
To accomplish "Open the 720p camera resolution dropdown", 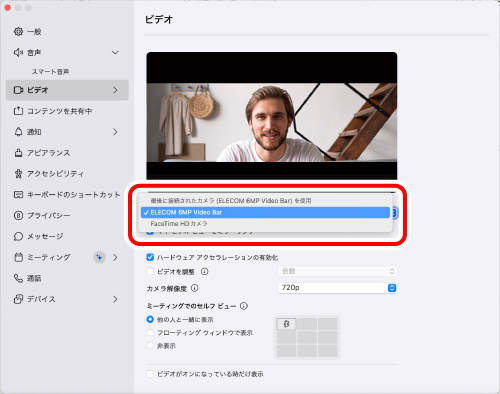I will [x=337, y=288].
